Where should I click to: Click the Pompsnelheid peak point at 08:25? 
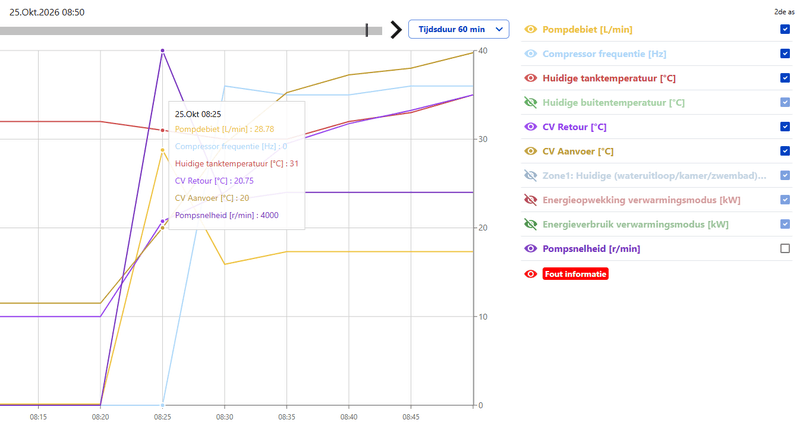coord(163,51)
